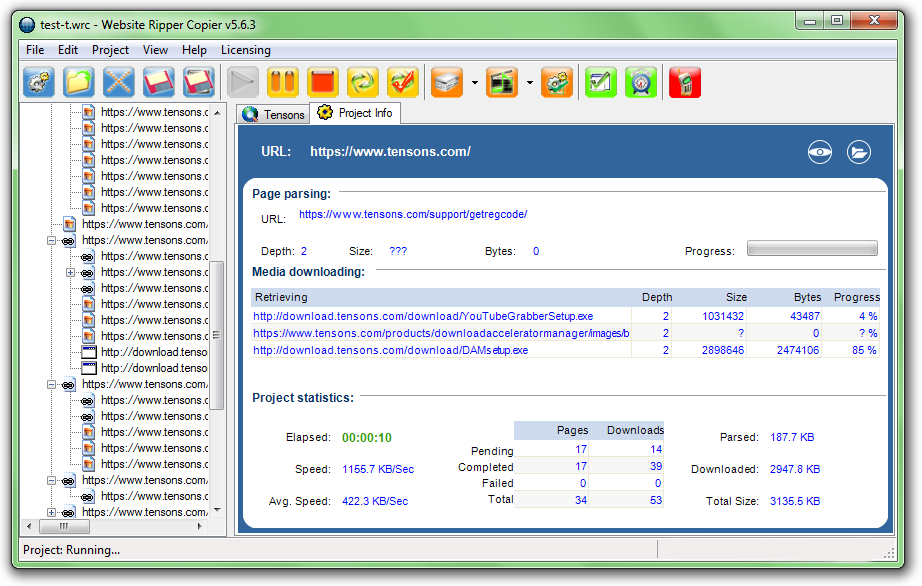Select the 1031432 size cell
Screen dimensions: 922x586
(723, 316)
